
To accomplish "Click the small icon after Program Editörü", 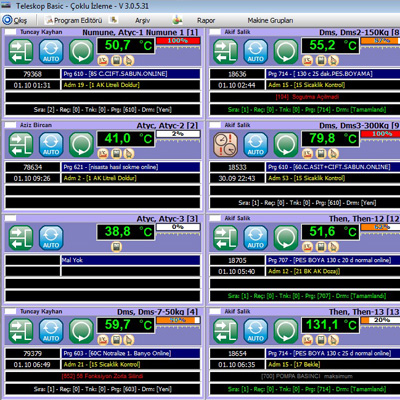I will coord(114,20).
